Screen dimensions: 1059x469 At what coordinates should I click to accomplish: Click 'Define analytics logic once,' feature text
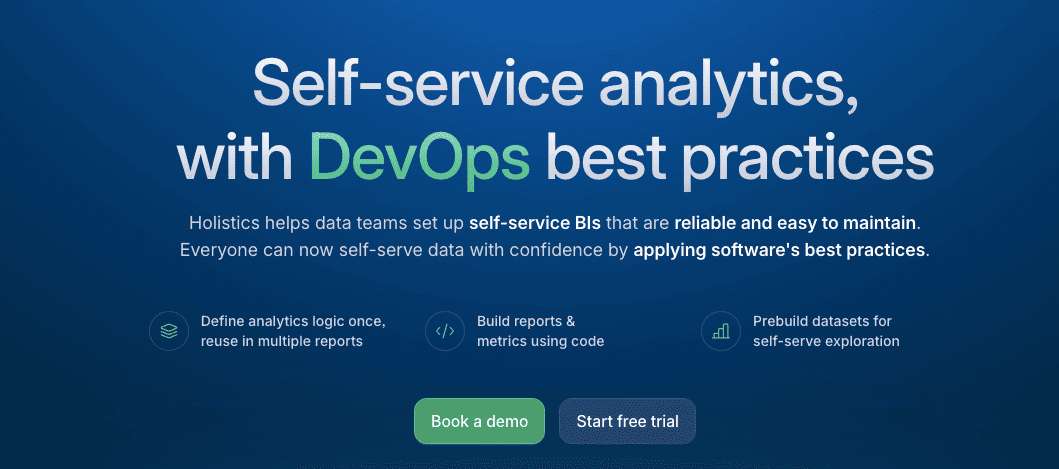[293, 321]
